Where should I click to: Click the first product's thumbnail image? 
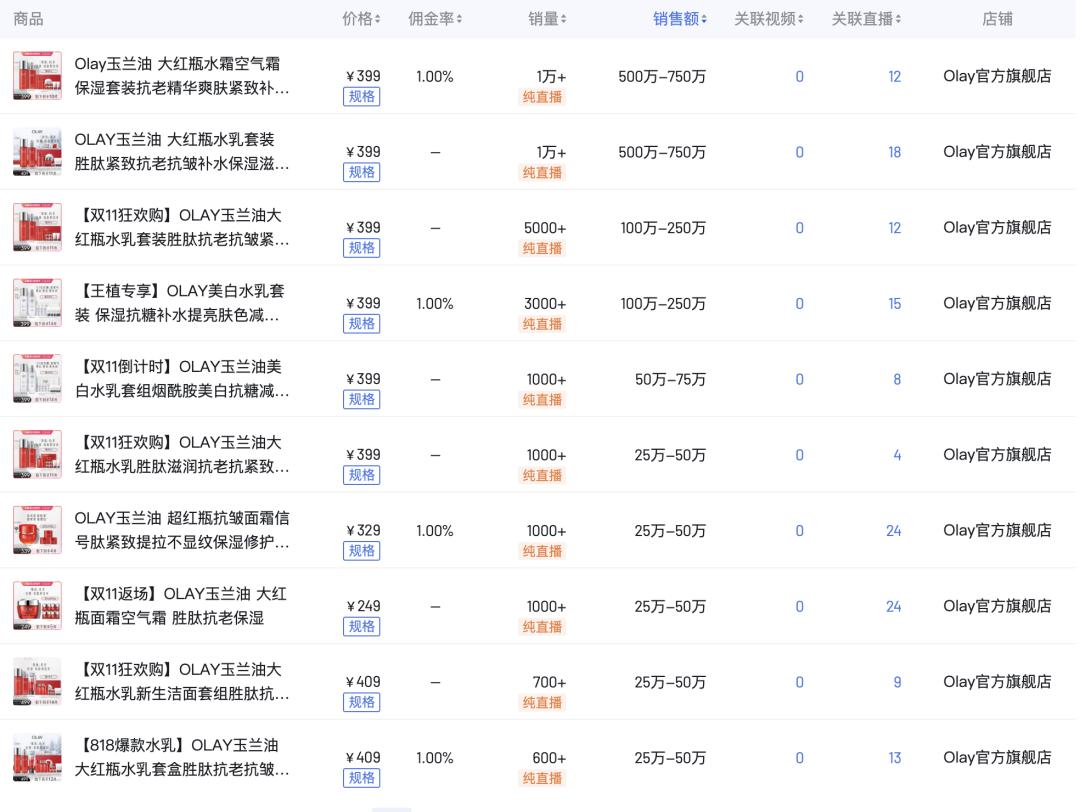click(x=37, y=75)
